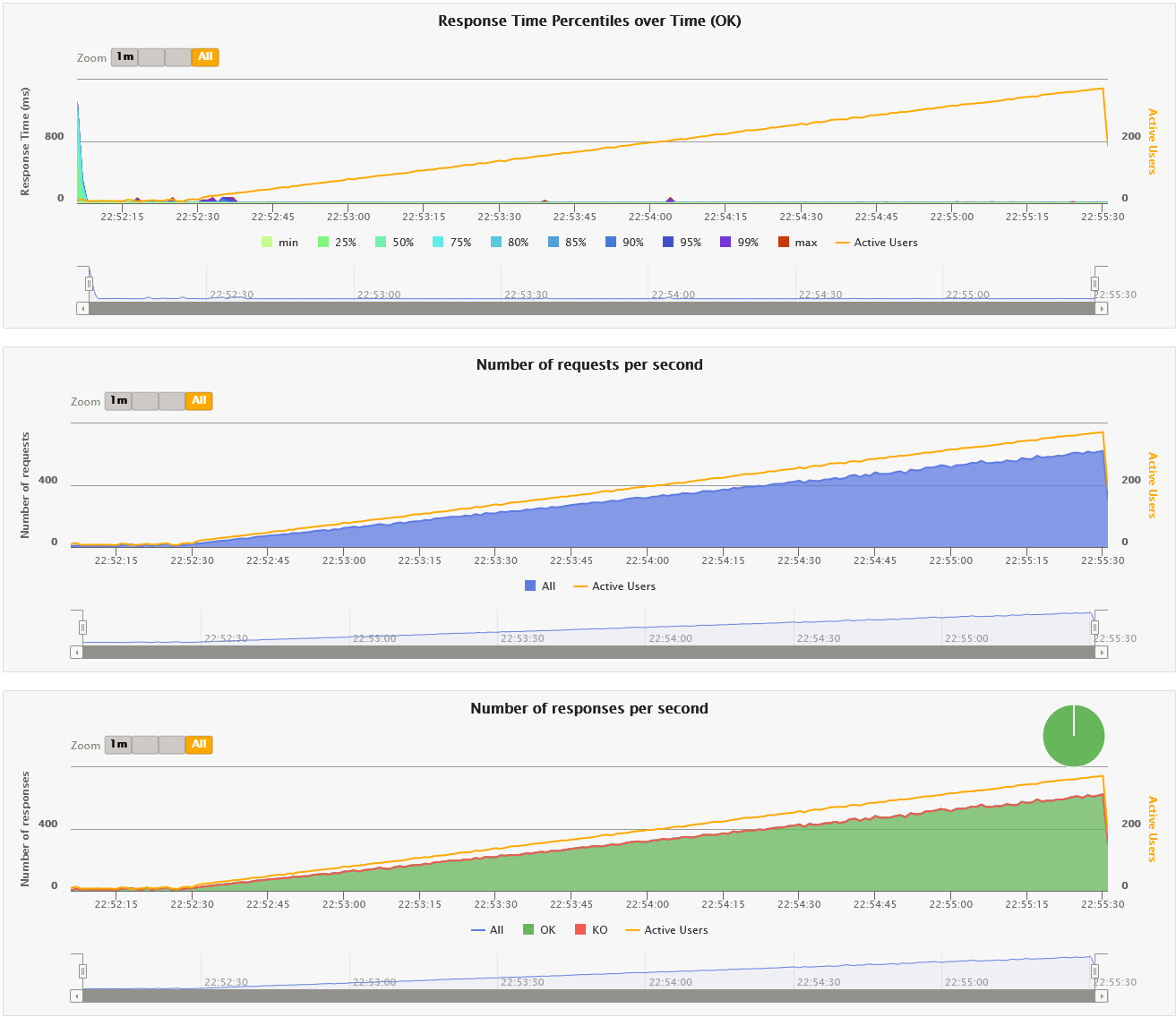Click the requests navigator scrollbar track

[589, 652]
